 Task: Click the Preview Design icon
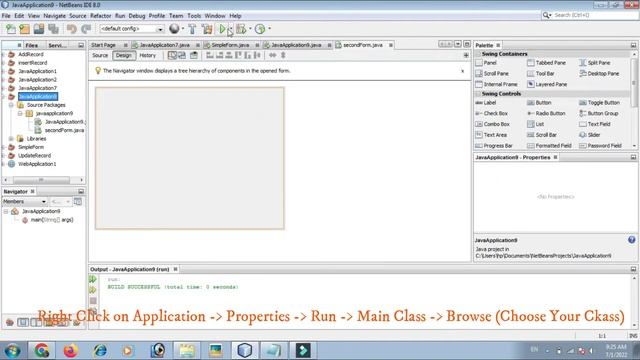193,55
